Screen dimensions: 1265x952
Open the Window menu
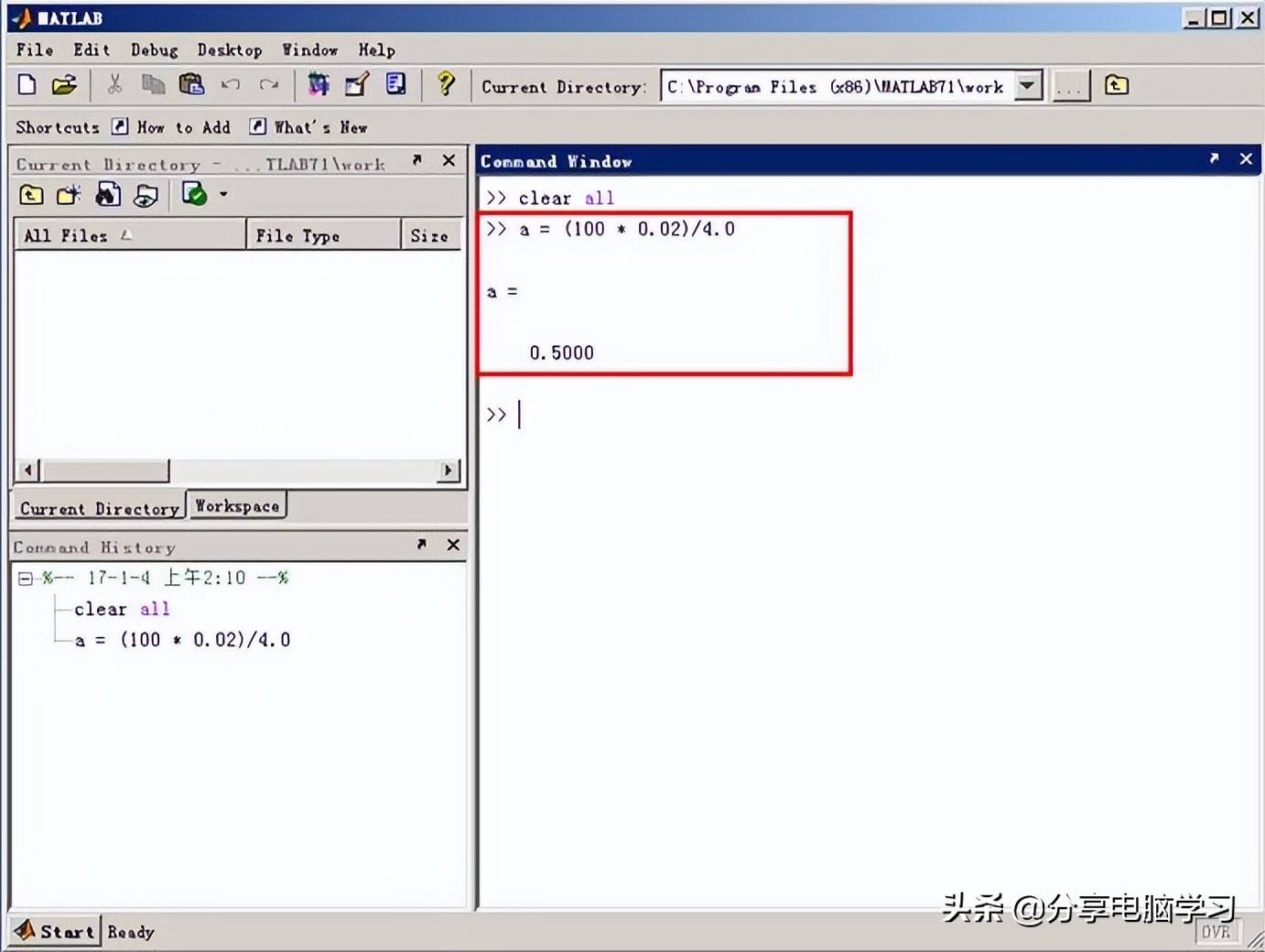click(309, 49)
